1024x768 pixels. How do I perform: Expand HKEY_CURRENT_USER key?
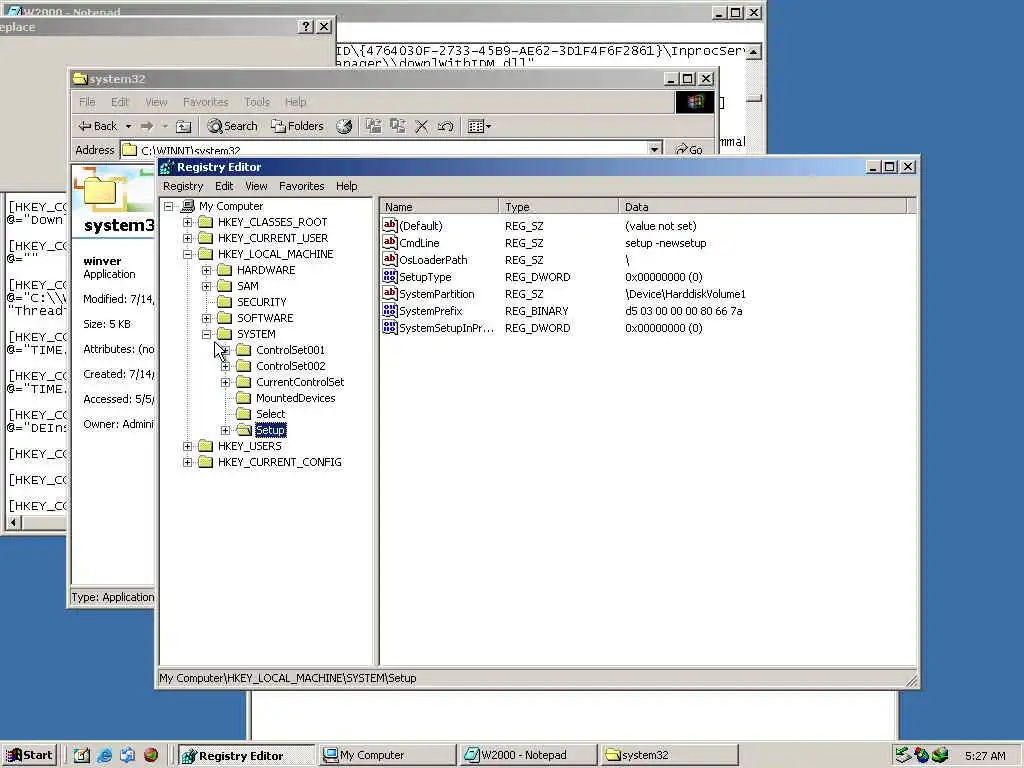click(187, 238)
